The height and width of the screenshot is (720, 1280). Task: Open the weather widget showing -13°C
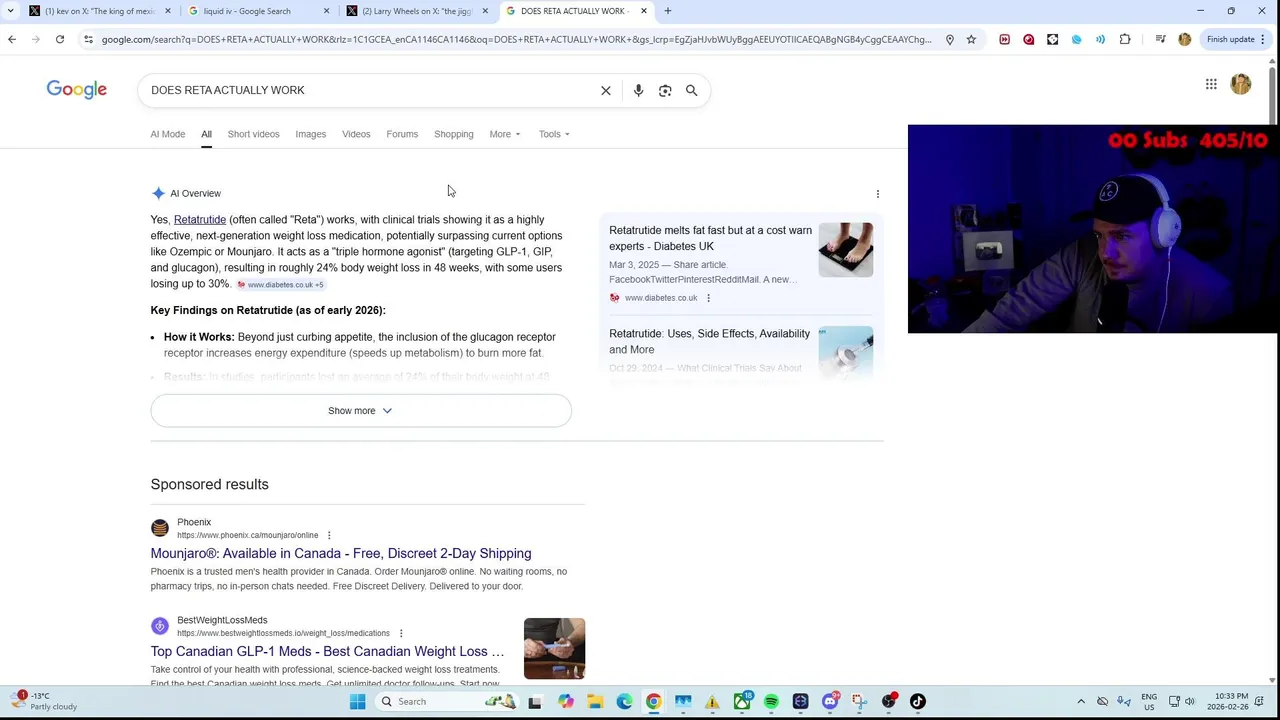click(x=45, y=701)
